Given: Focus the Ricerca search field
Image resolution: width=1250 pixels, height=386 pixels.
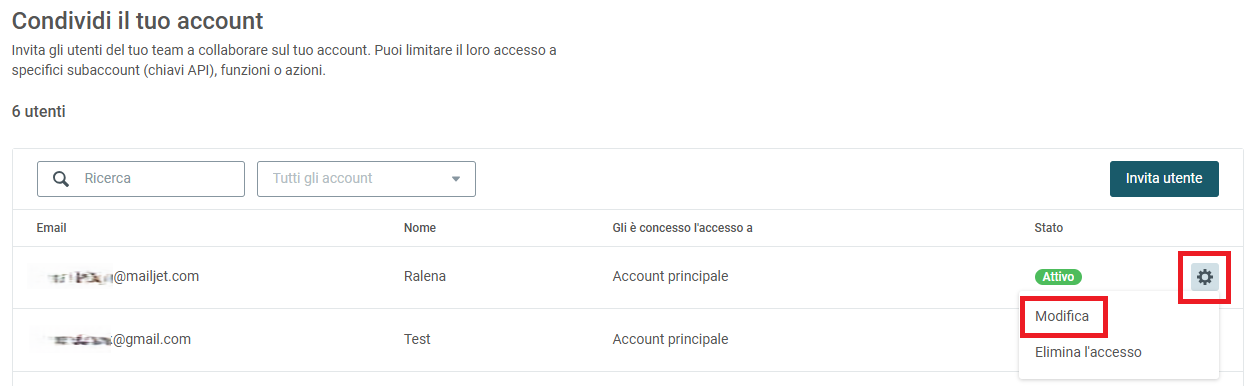Looking at the screenshot, I should (141, 179).
